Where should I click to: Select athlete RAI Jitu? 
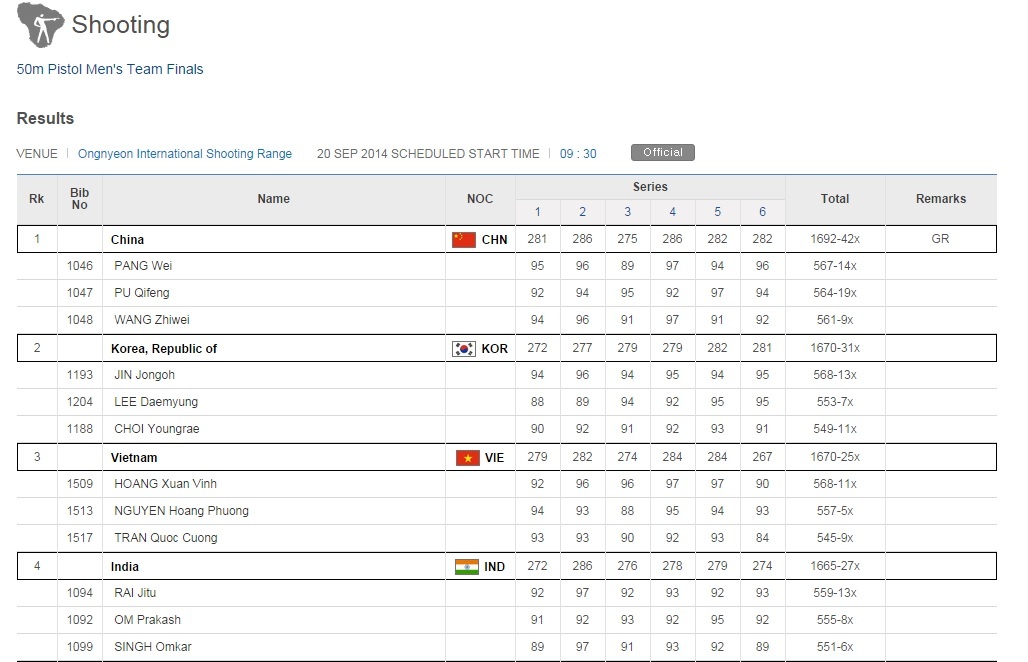[135, 593]
